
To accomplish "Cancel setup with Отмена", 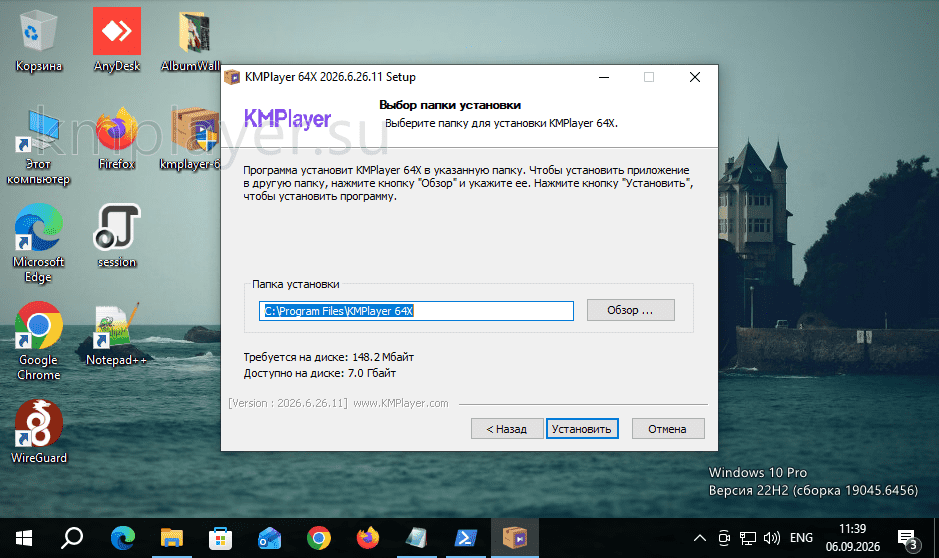I will click(x=668, y=429).
